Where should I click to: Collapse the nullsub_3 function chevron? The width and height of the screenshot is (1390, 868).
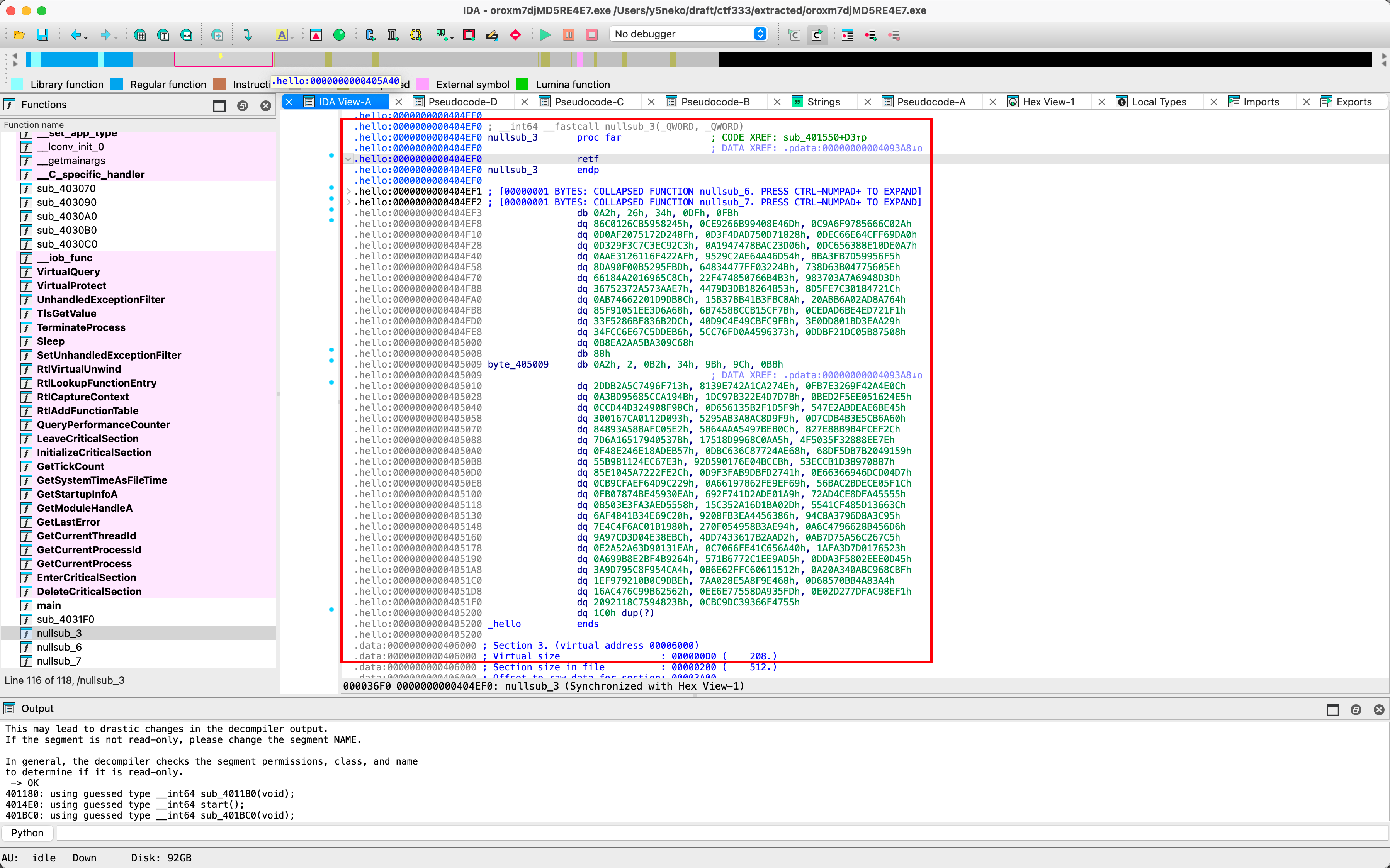pyautogui.click(x=348, y=159)
